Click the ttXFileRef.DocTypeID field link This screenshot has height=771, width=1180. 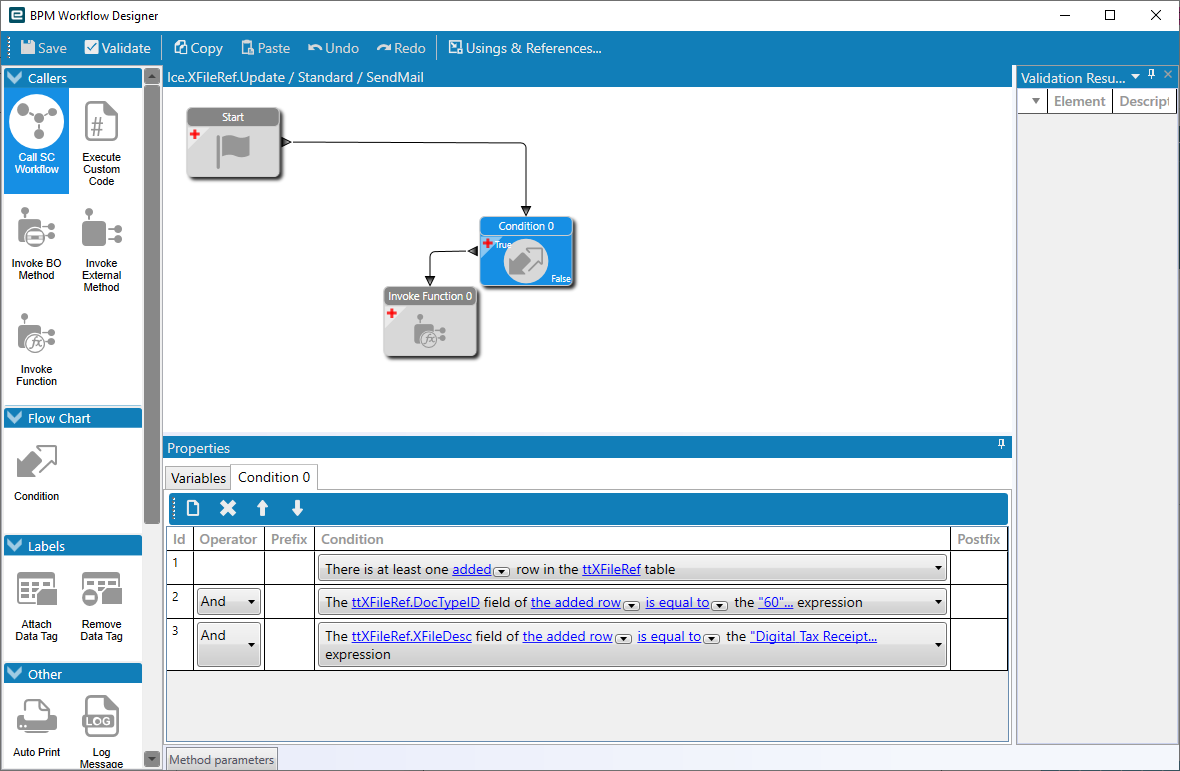(415, 603)
